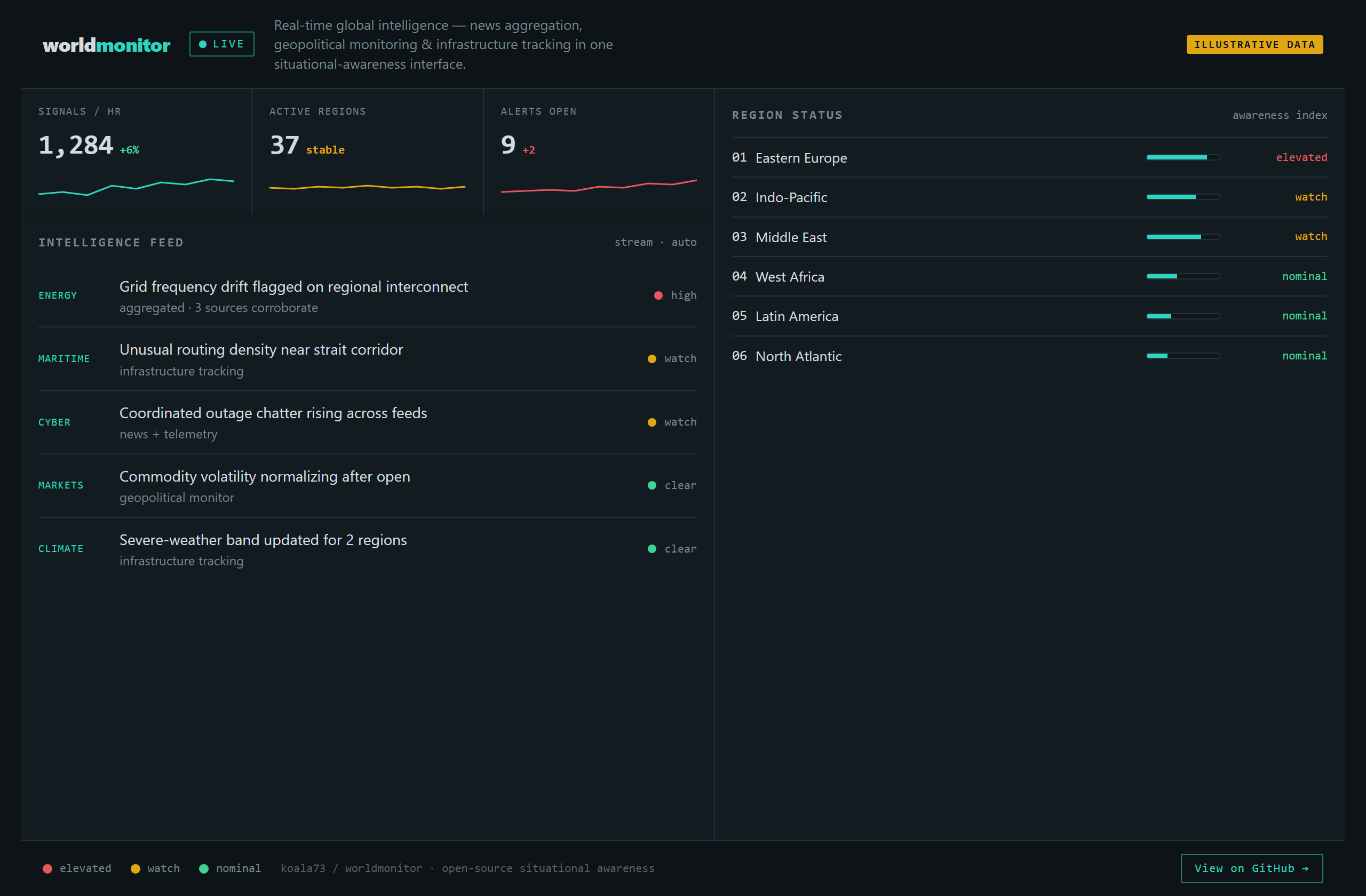Screen dimensions: 1366x896
Task: Click the yellow watch legend dot
Action: point(136,868)
